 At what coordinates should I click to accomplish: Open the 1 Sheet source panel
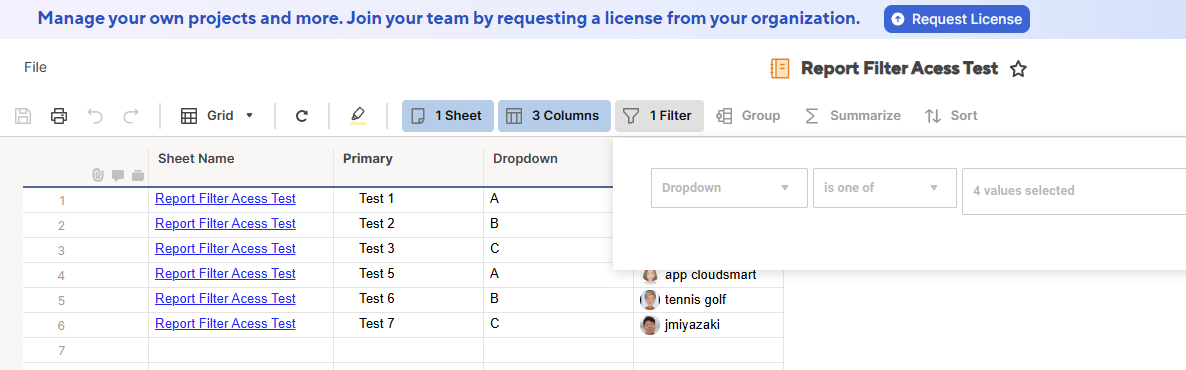[448, 116]
